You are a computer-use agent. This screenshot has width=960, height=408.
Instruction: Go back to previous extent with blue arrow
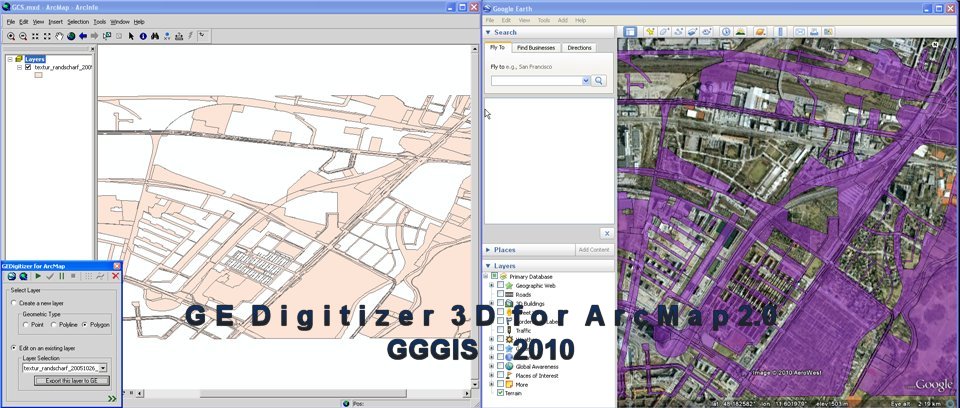[83, 36]
